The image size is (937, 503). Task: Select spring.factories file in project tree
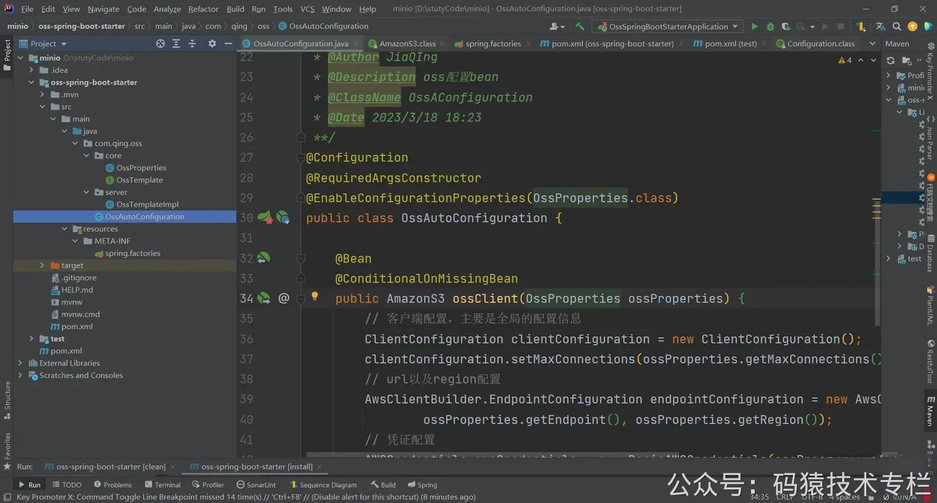point(133,253)
